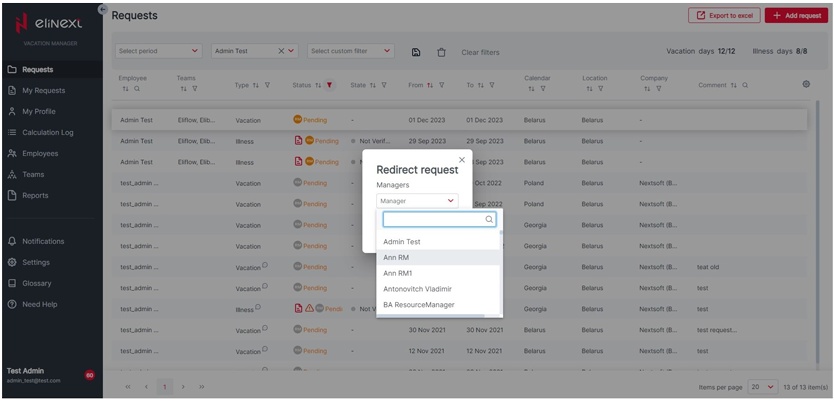Click the manager search input field
Image resolution: width=834 pixels, height=401 pixels.
[433, 219]
